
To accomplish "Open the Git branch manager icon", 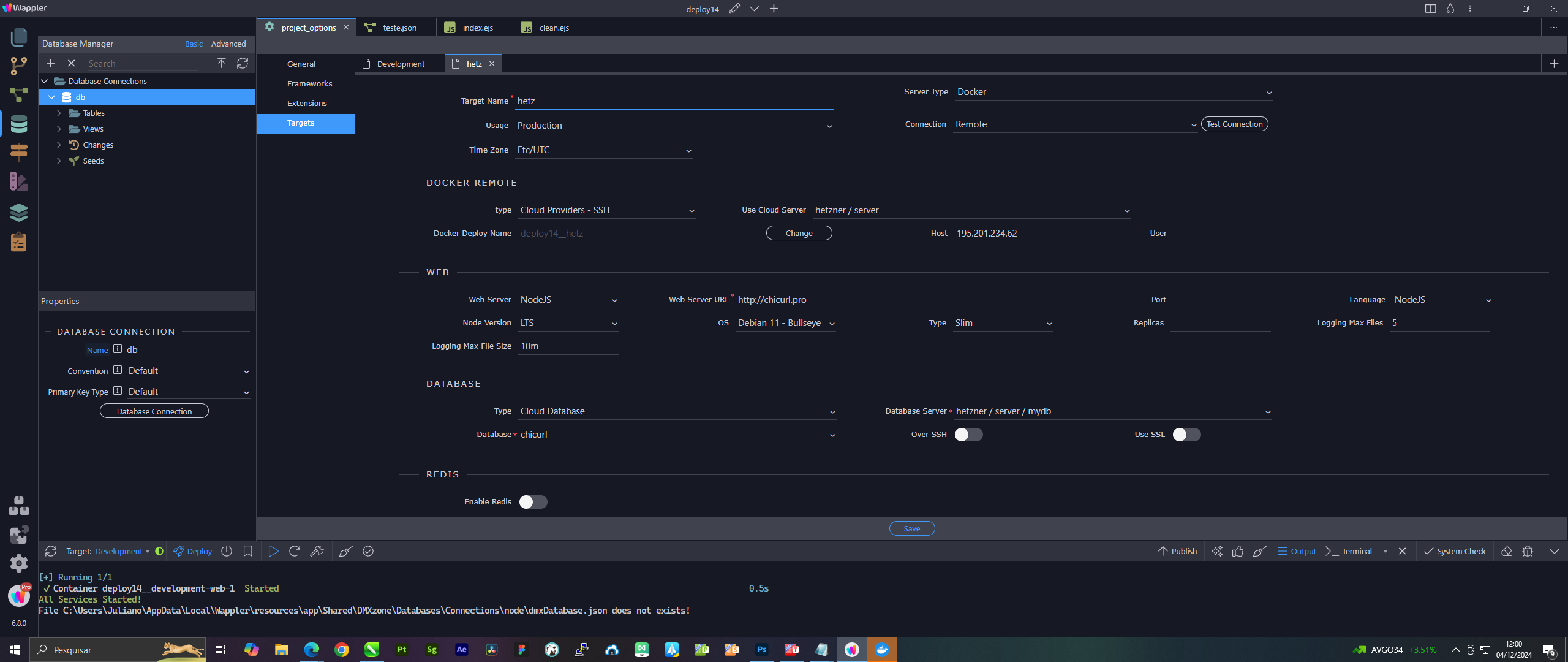I will click(19, 66).
